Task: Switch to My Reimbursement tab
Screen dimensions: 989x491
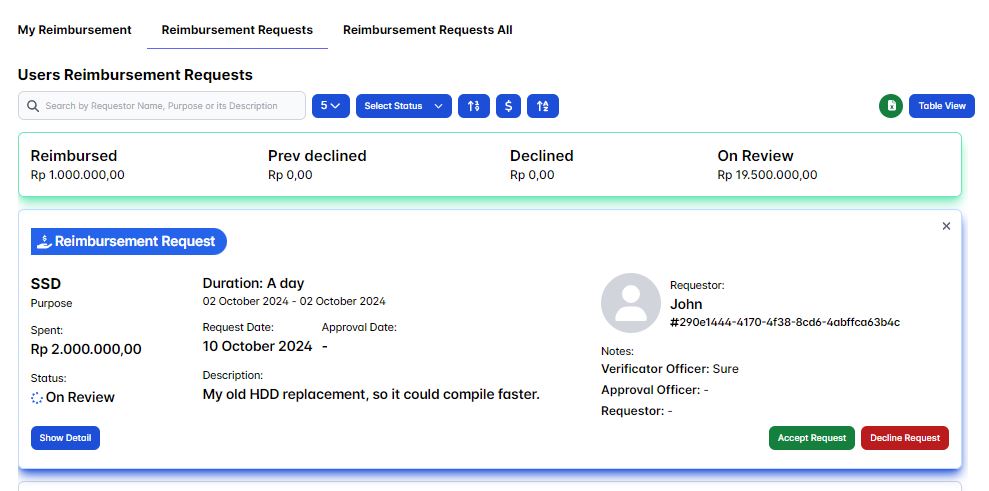Action: click(x=75, y=30)
